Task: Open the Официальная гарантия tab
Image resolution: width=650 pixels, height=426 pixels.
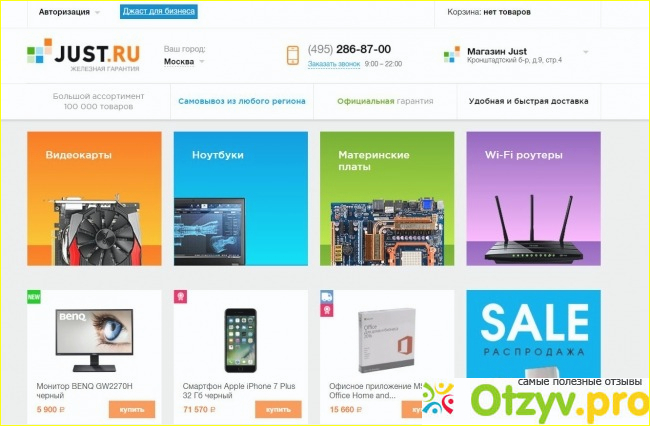Action: pos(385,101)
